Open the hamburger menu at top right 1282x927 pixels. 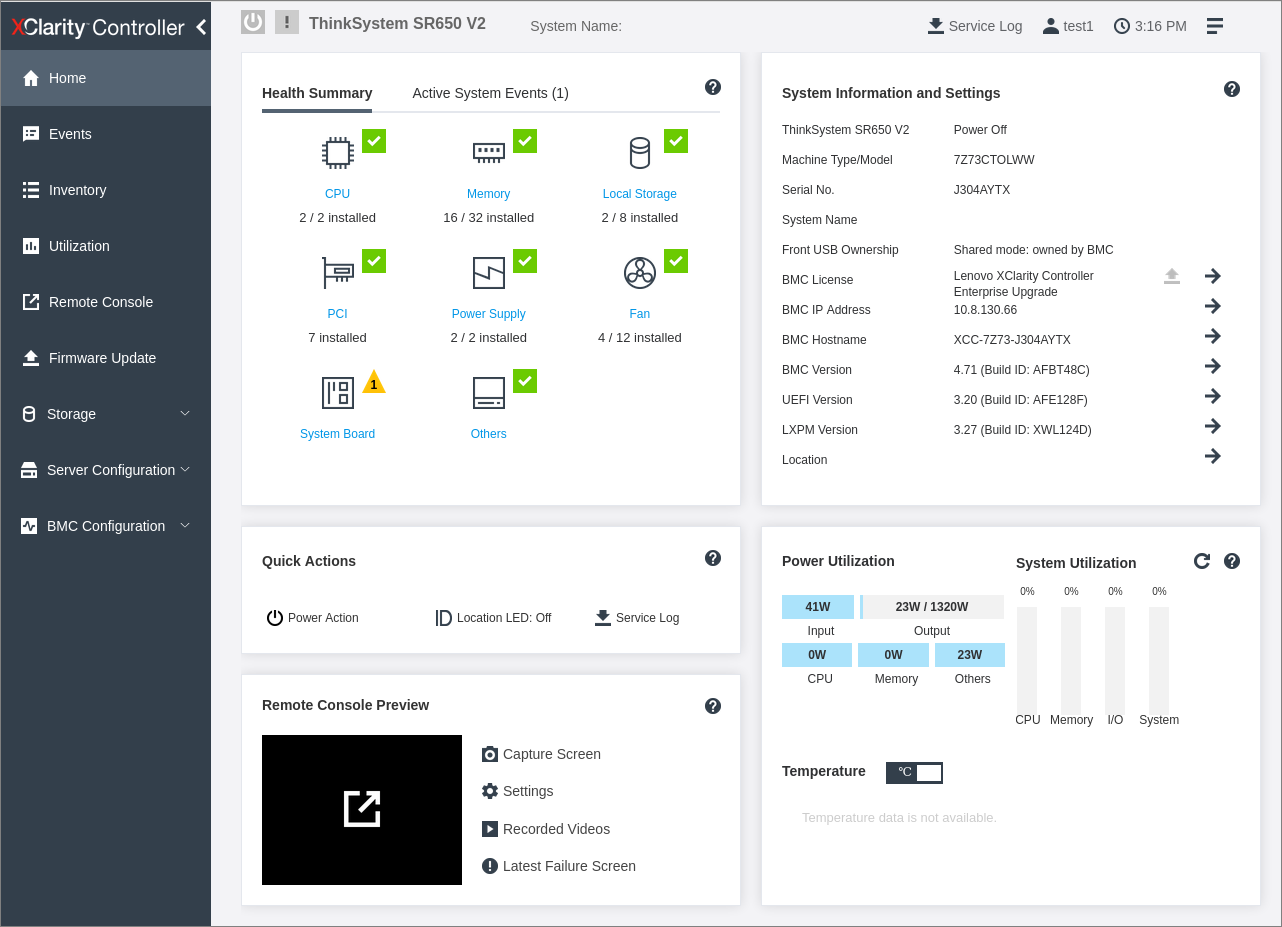click(1215, 26)
